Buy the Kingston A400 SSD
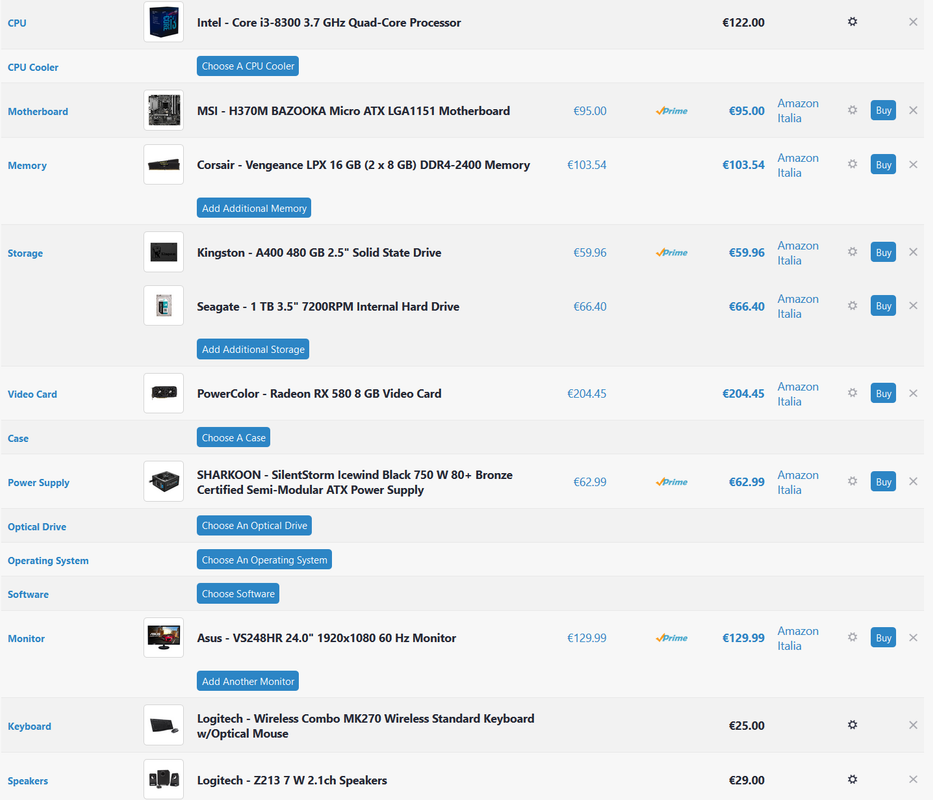This screenshot has width=933, height=800. click(x=883, y=252)
